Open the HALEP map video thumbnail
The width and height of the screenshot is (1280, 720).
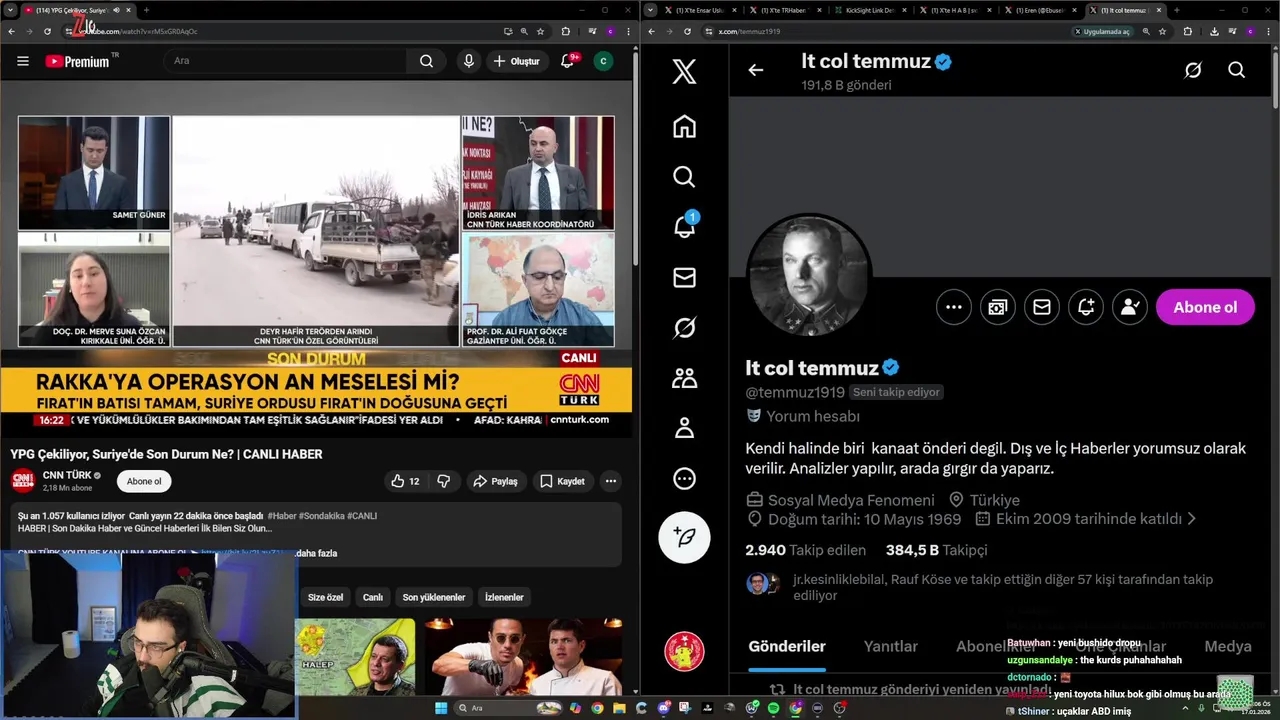(355, 656)
